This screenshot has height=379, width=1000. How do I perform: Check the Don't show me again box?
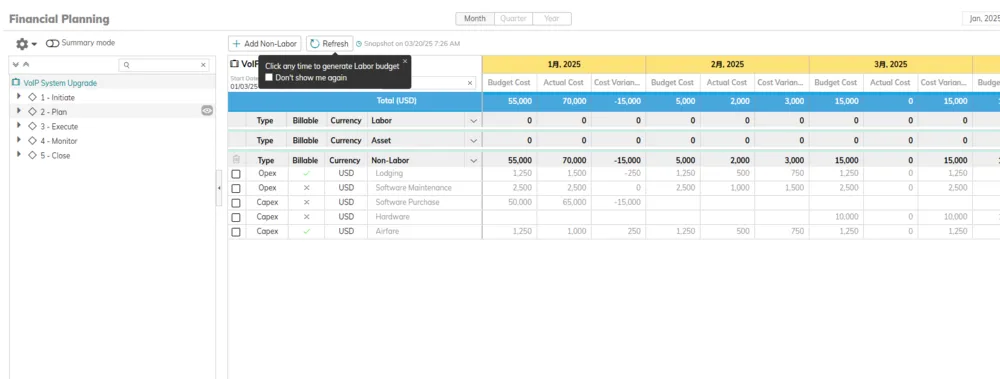268,77
